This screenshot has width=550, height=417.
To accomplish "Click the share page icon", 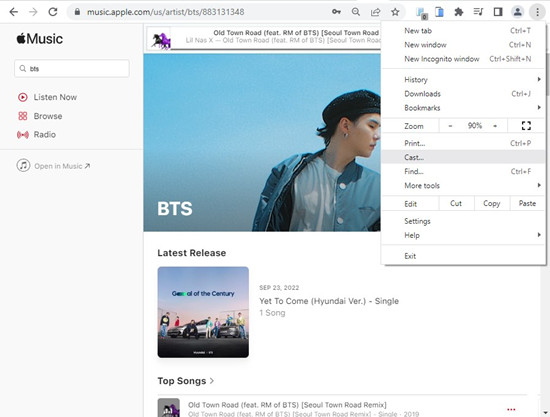I will point(375,12).
